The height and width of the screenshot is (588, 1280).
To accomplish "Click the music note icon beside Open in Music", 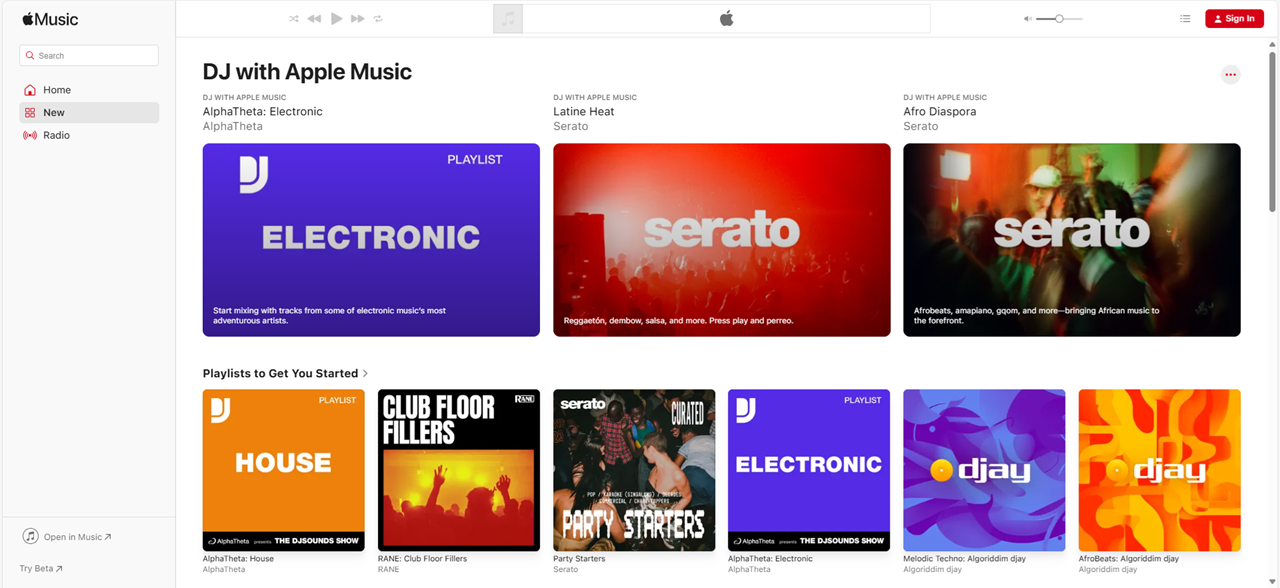I will click(x=31, y=537).
